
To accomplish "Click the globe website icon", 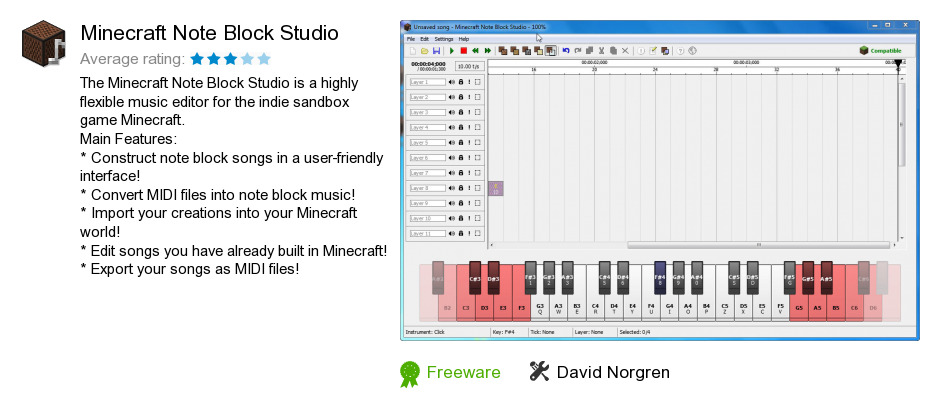I will pos(692,51).
